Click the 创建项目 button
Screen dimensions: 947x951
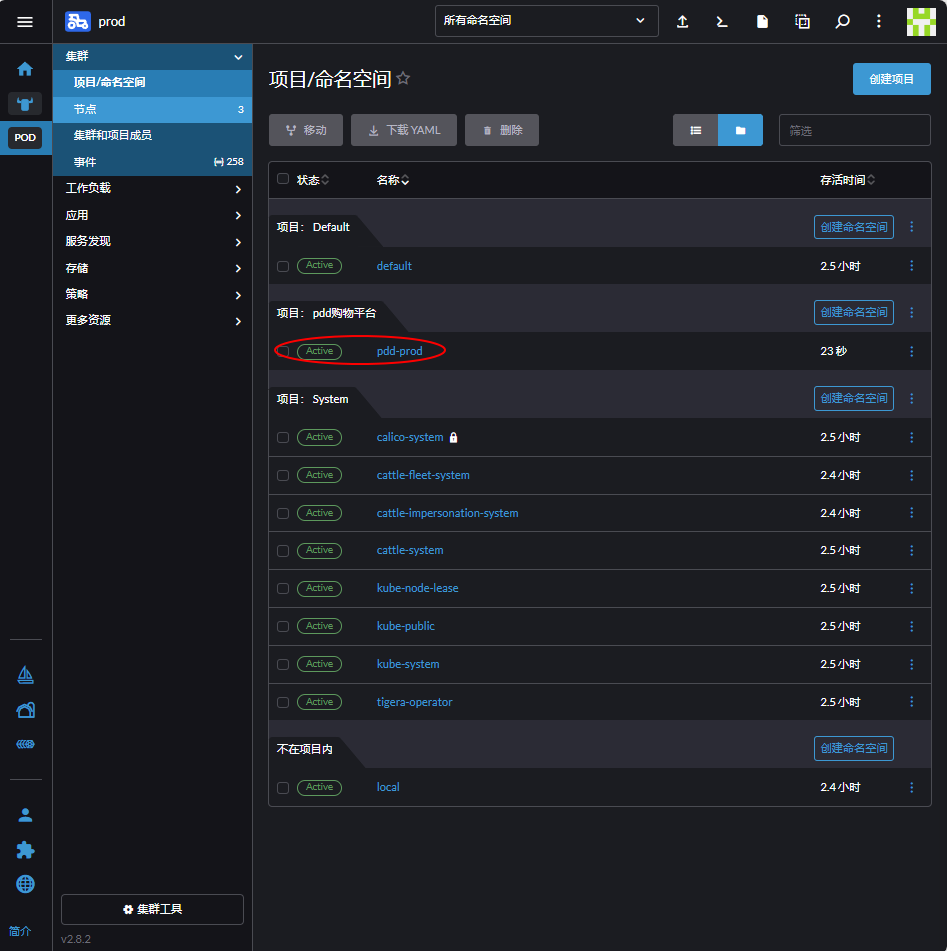[891, 79]
